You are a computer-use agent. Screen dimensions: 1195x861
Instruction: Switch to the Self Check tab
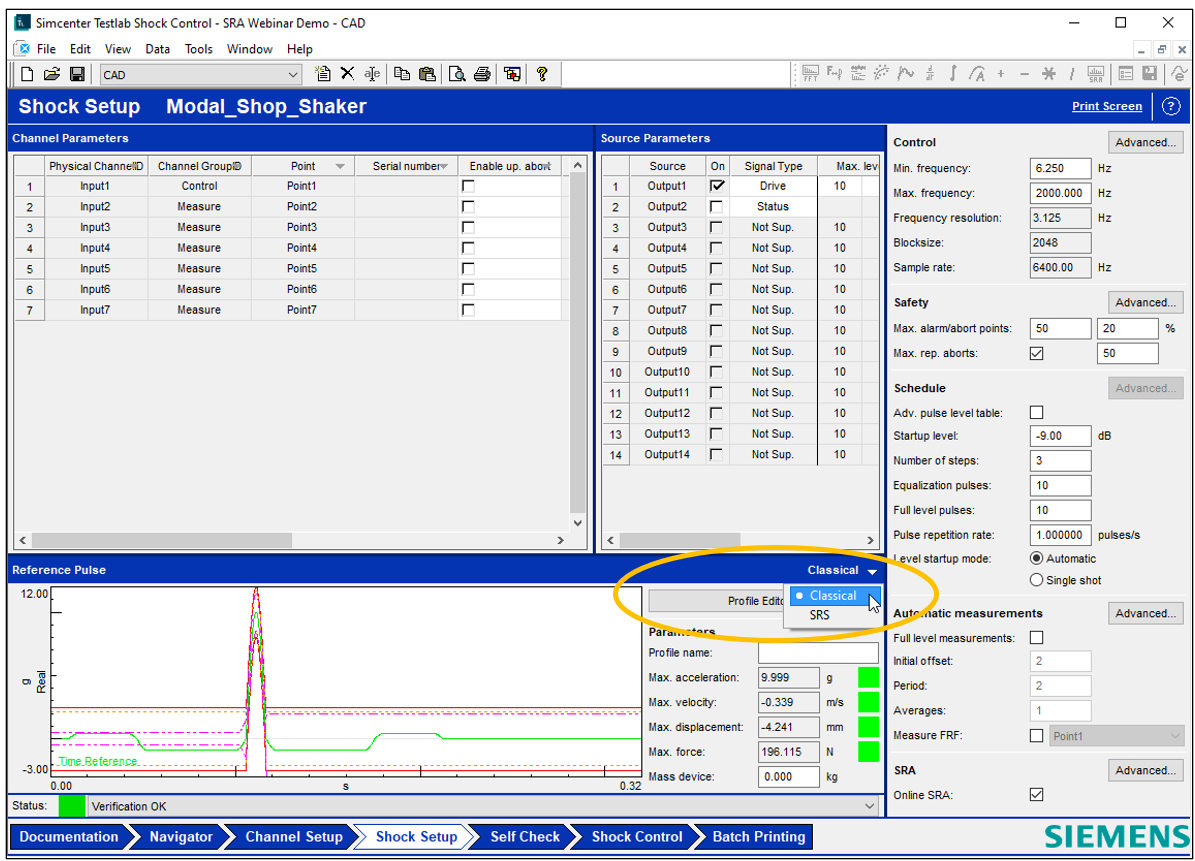(x=524, y=837)
